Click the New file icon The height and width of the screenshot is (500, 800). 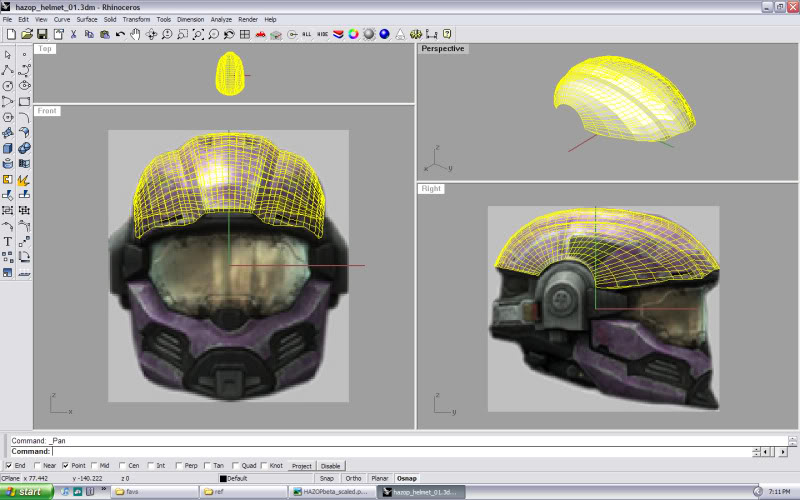click(11, 34)
